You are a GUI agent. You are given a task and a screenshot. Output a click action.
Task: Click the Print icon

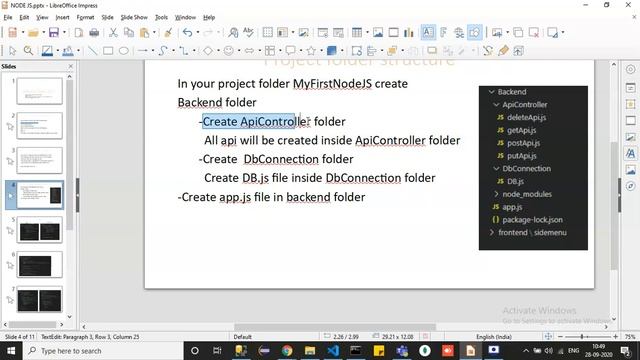(94, 32)
